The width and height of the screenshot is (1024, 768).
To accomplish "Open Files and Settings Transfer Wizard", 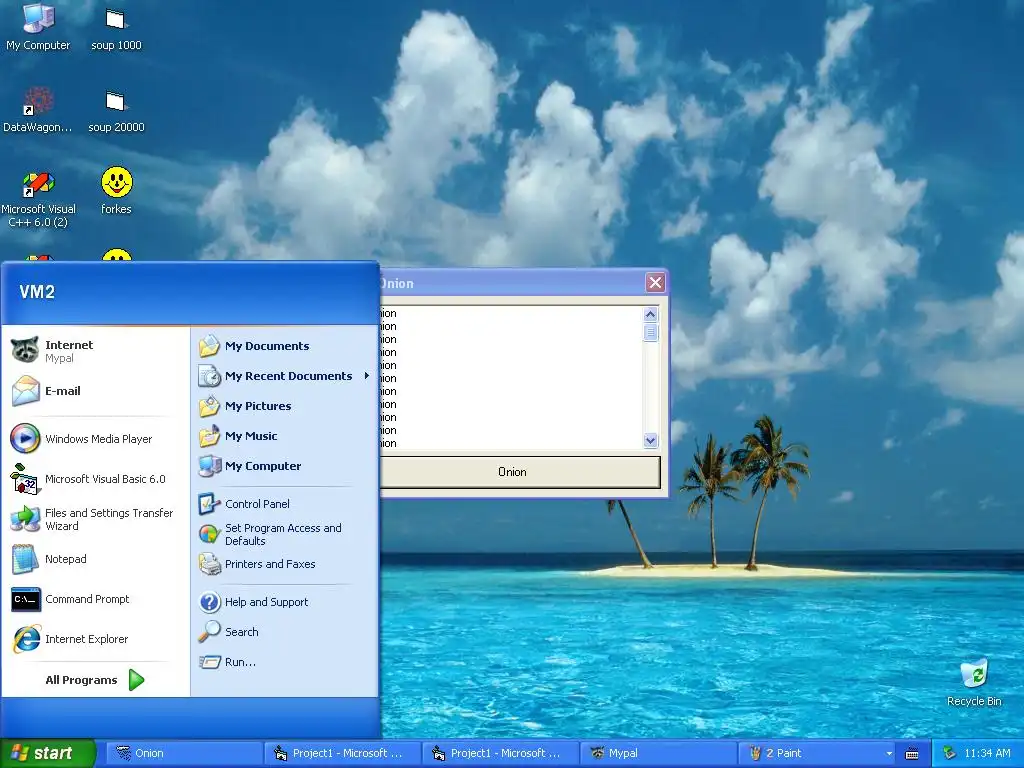I will coord(95,519).
